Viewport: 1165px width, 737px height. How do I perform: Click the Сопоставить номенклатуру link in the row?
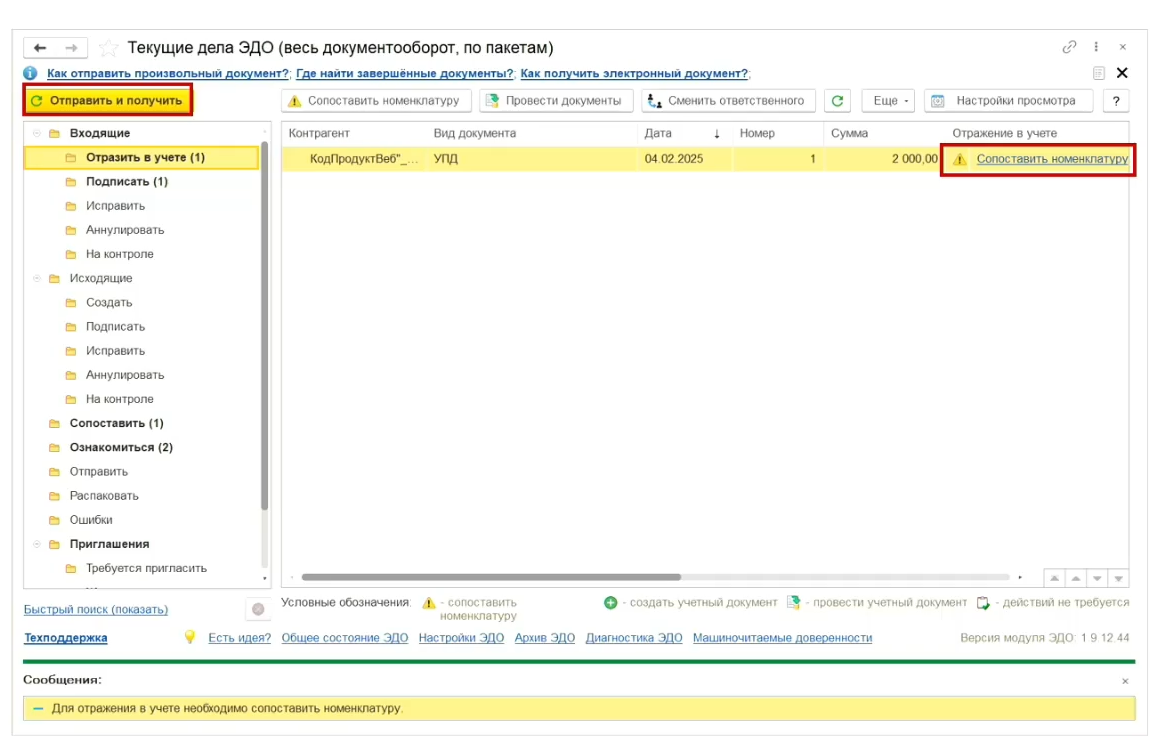pyautogui.click(x=1051, y=159)
